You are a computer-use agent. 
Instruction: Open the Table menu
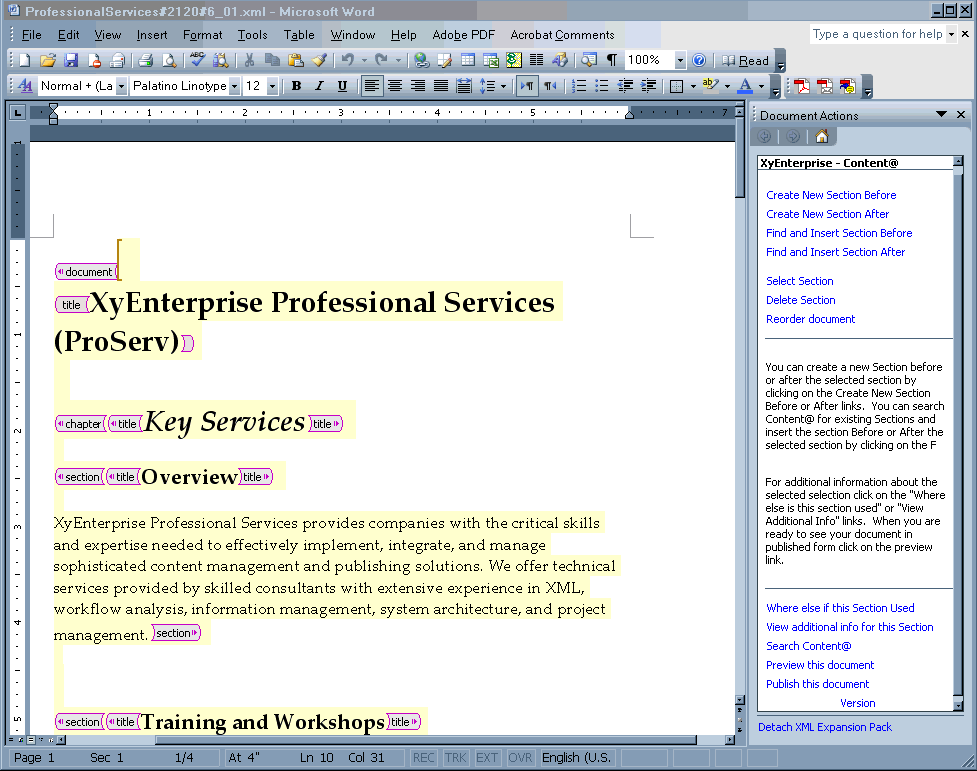pyautogui.click(x=299, y=35)
